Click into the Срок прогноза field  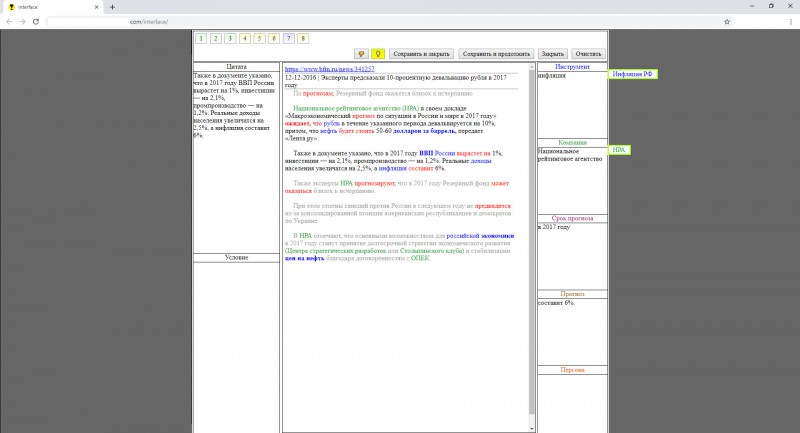click(572, 256)
